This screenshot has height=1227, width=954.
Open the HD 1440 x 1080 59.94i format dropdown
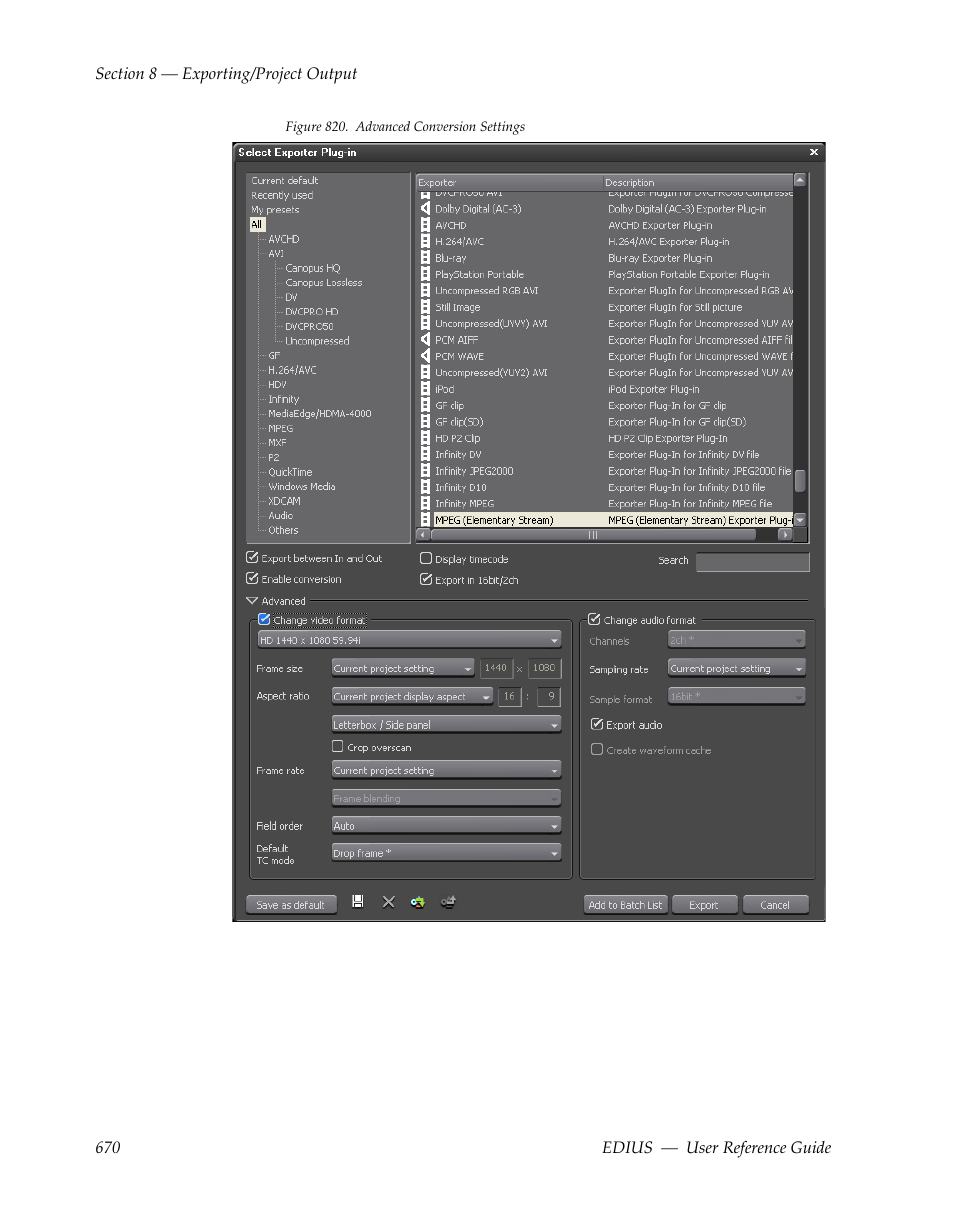pos(409,640)
